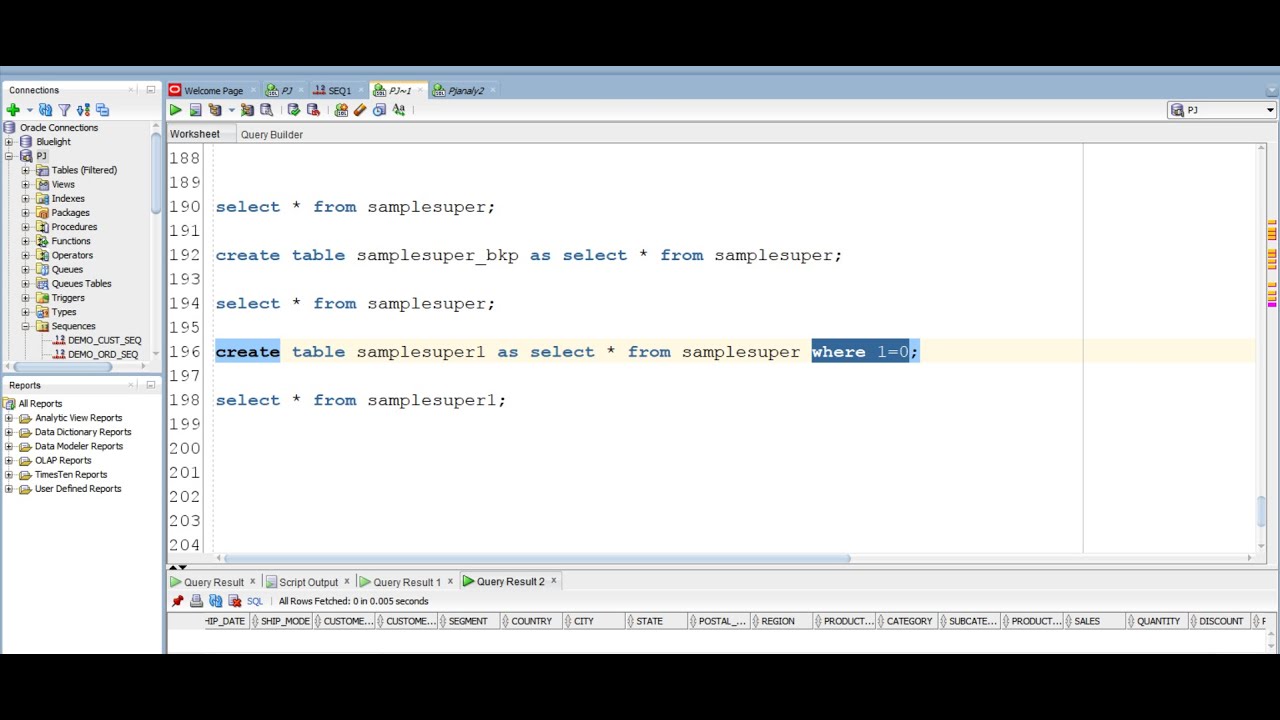Print the query result grid

point(196,601)
